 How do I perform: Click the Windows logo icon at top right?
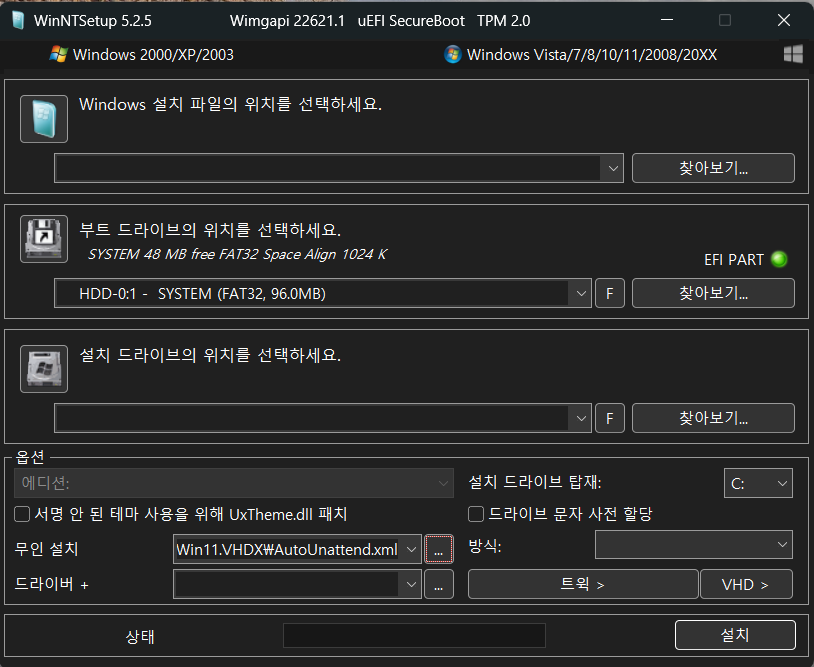[793, 54]
